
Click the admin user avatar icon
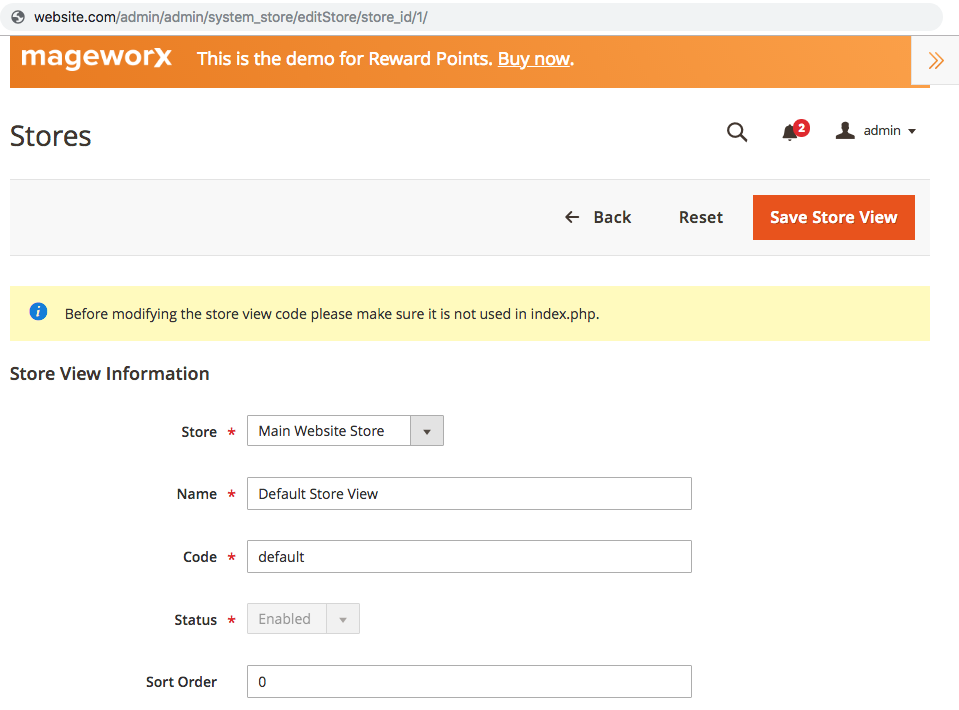tap(845, 130)
